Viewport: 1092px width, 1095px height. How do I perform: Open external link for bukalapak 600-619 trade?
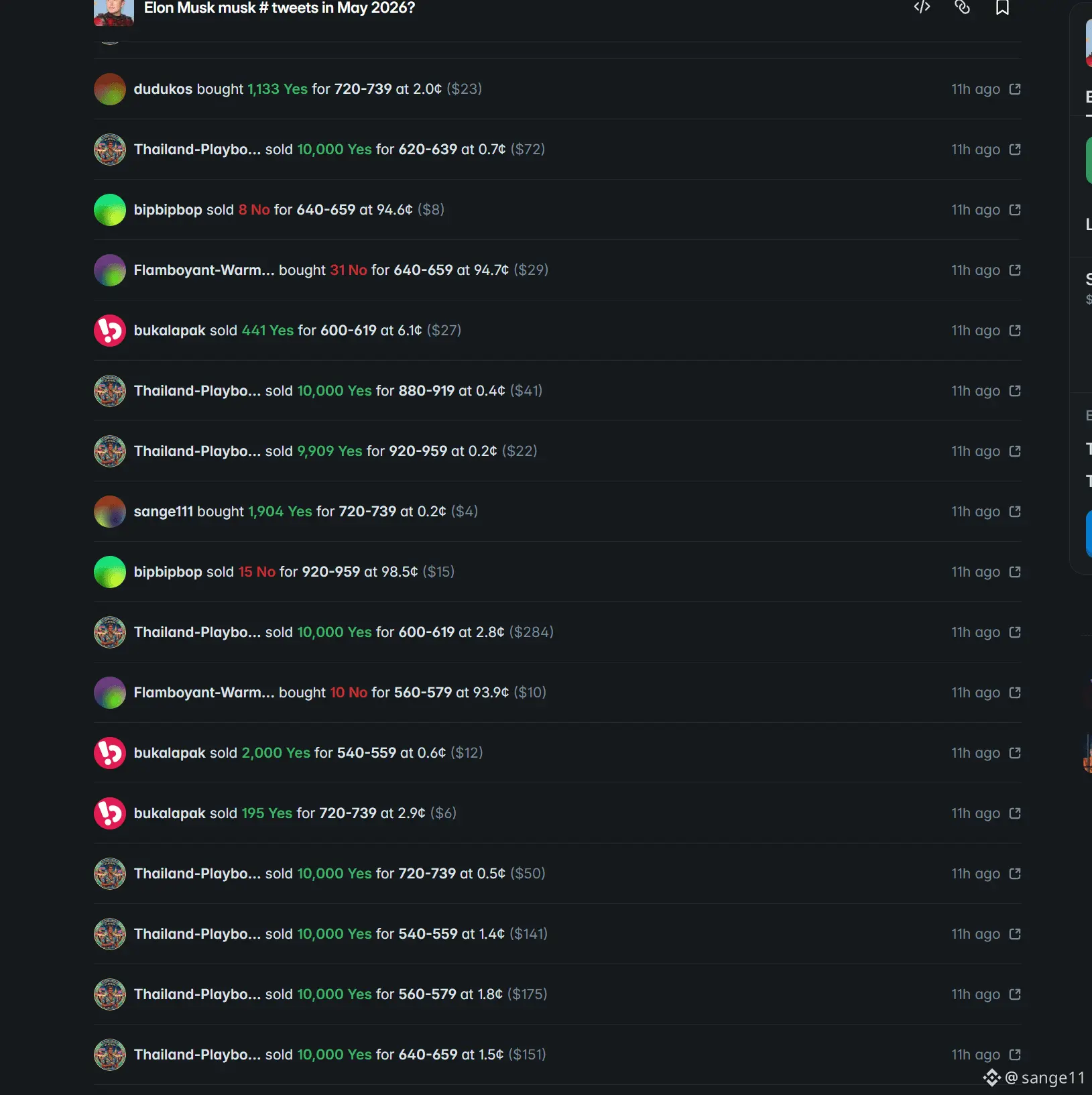(1015, 331)
